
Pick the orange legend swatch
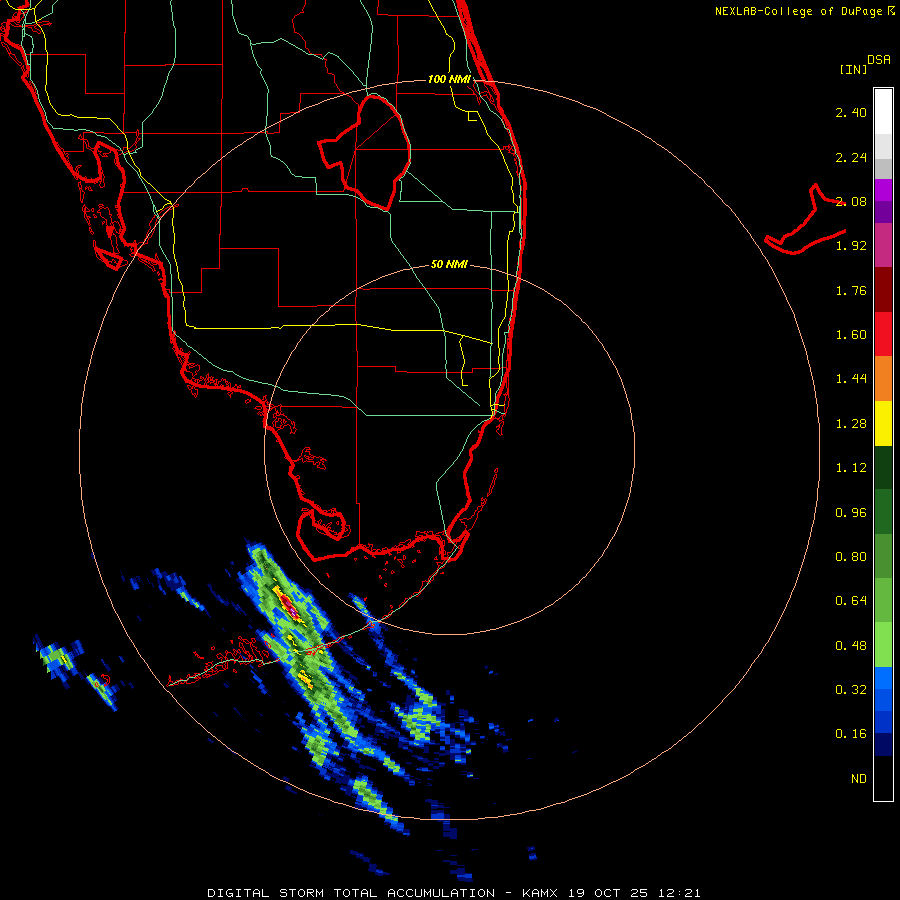pyautogui.click(x=883, y=379)
